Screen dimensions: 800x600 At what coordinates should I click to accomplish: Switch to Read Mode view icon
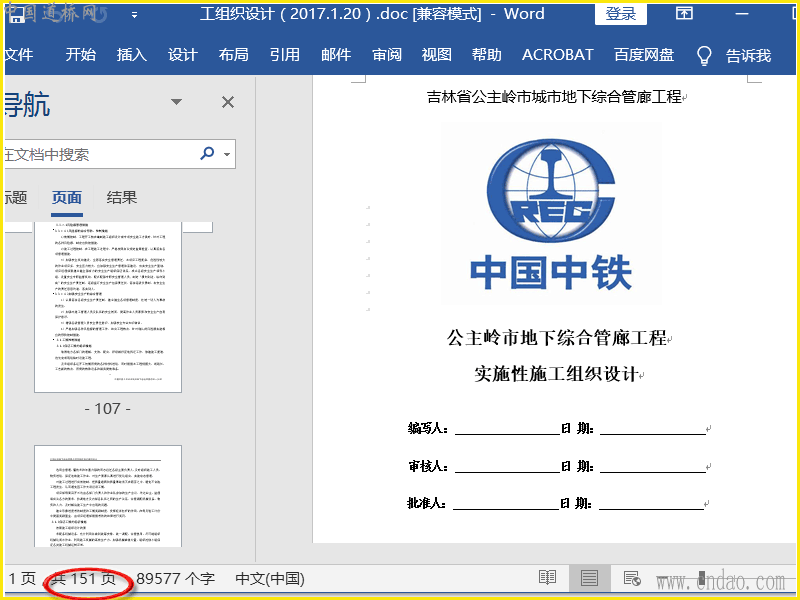pos(547,578)
